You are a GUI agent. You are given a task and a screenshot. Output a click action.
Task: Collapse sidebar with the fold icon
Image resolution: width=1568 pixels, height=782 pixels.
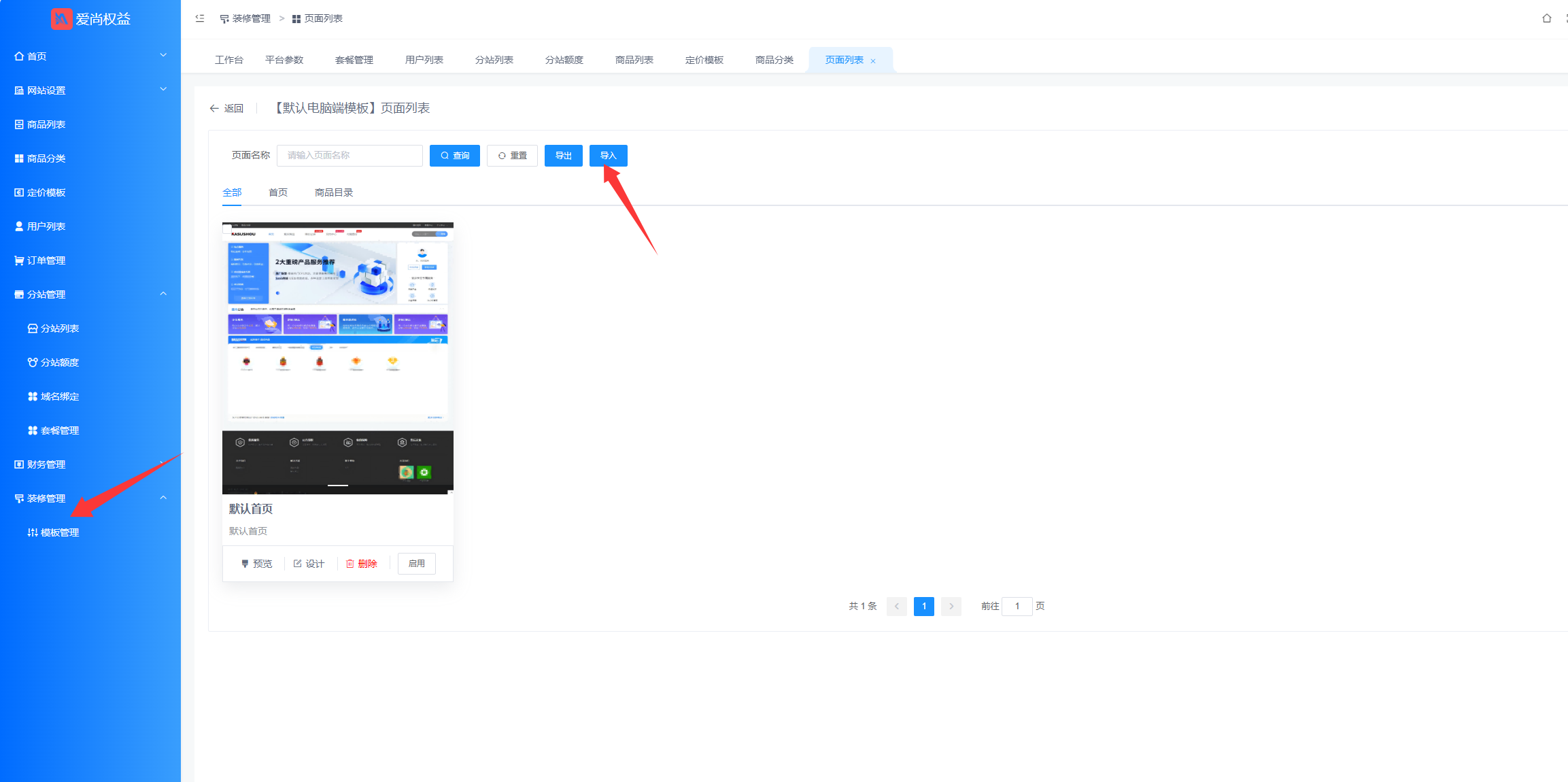pyautogui.click(x=200, y=18)
